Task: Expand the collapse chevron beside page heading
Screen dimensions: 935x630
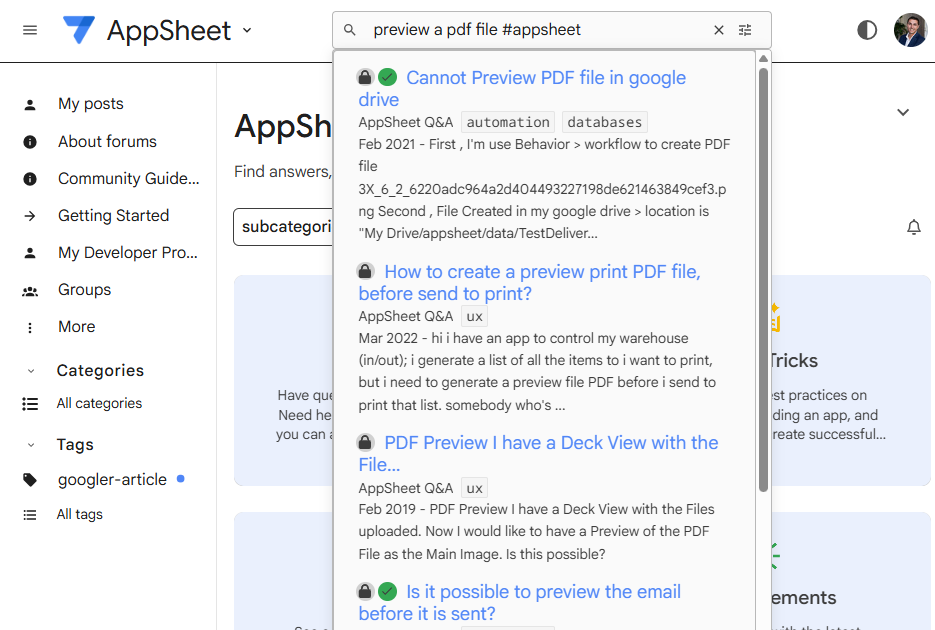Action: coord(903,112)
